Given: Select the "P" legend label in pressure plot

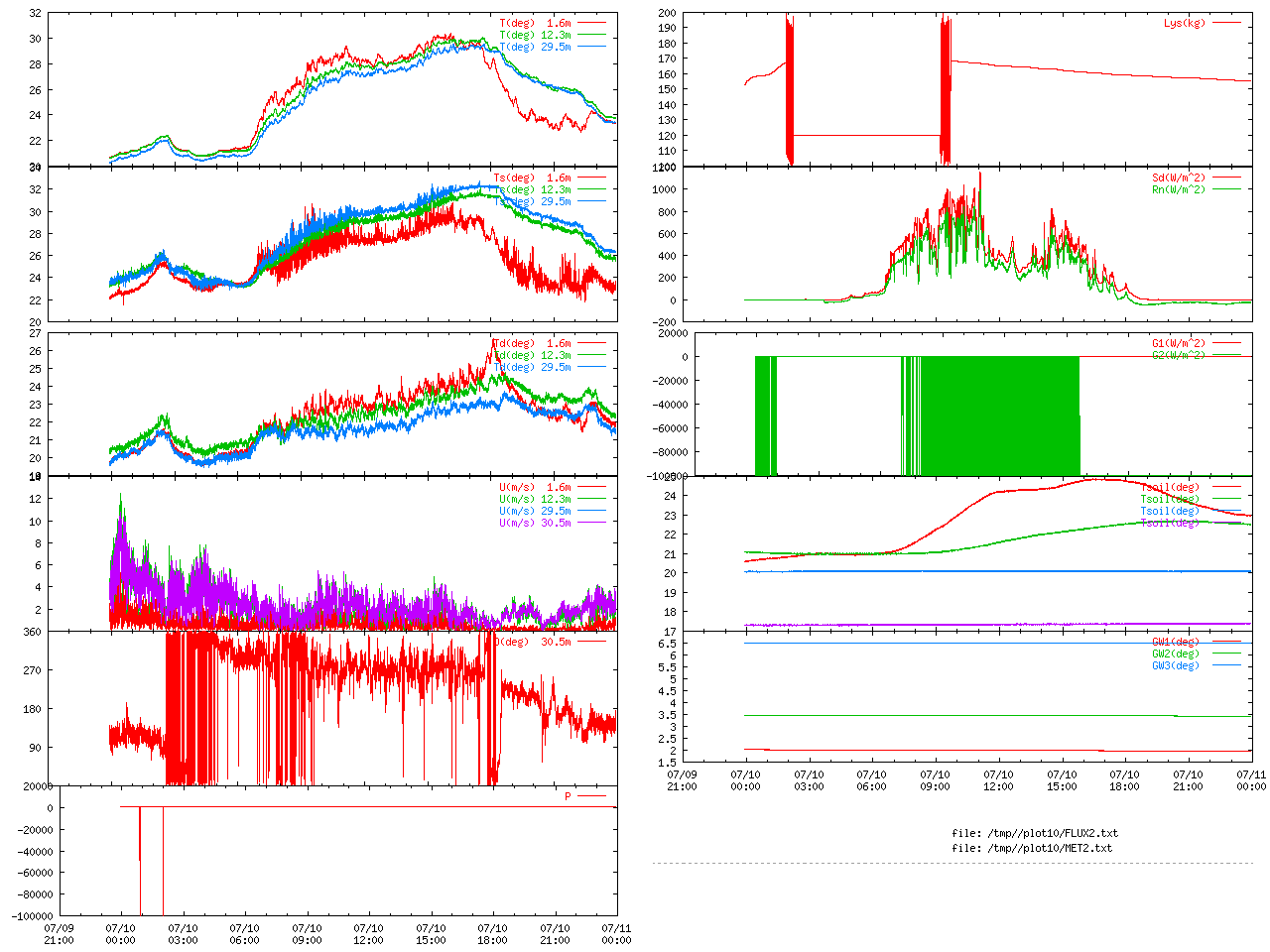Looking at the screenshot, I should (569, 796).
